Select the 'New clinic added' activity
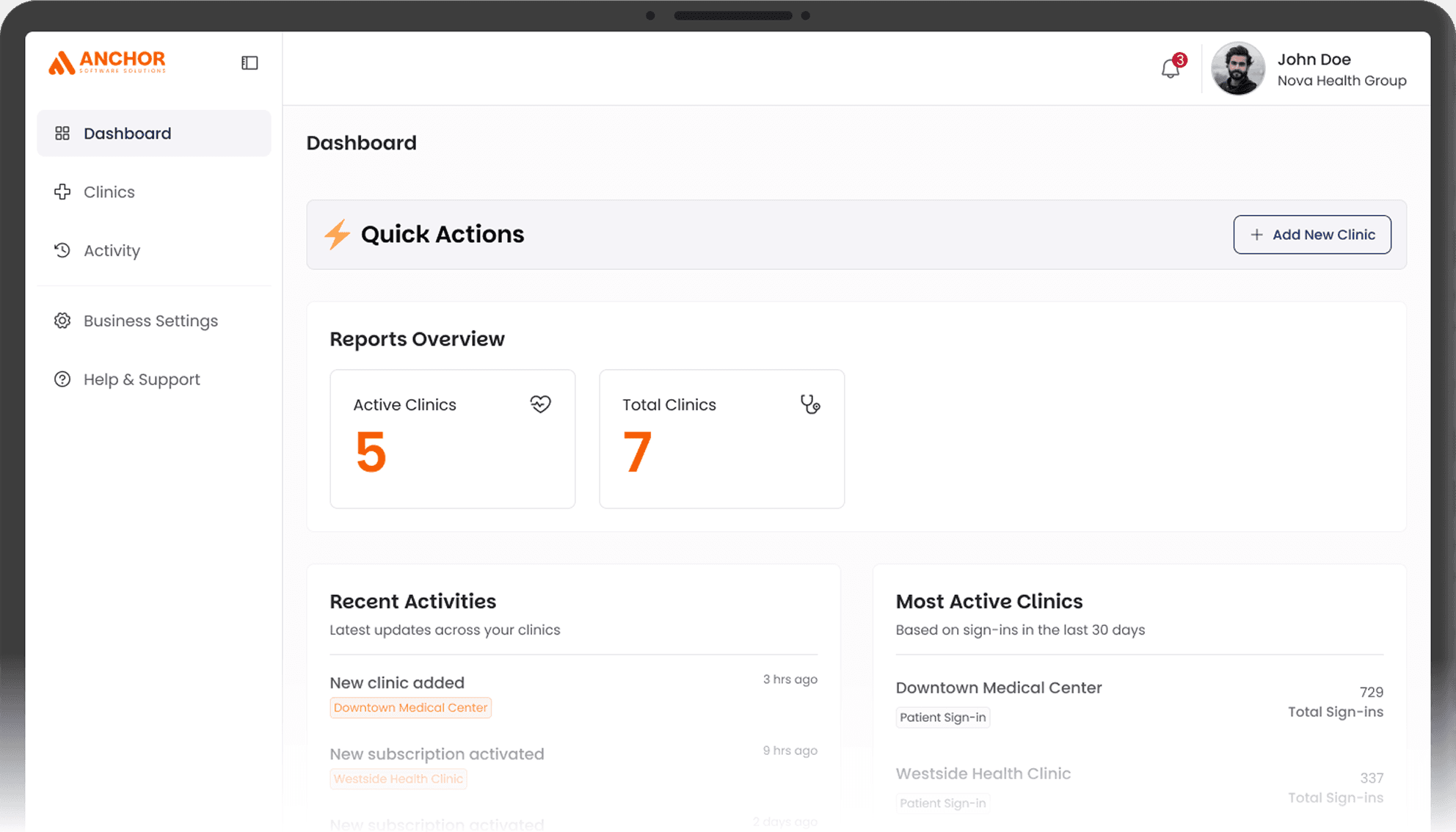This screenshot has width=1456, height=832. click(574, 694)
